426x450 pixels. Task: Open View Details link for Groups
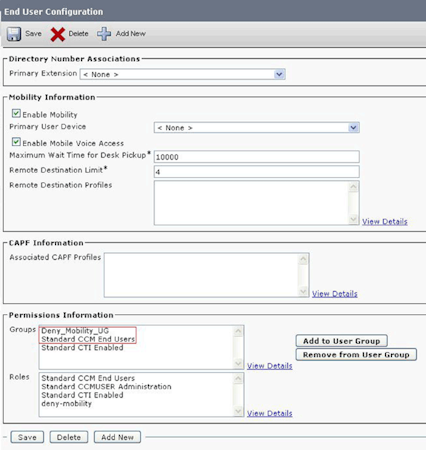tap(270, 366)
